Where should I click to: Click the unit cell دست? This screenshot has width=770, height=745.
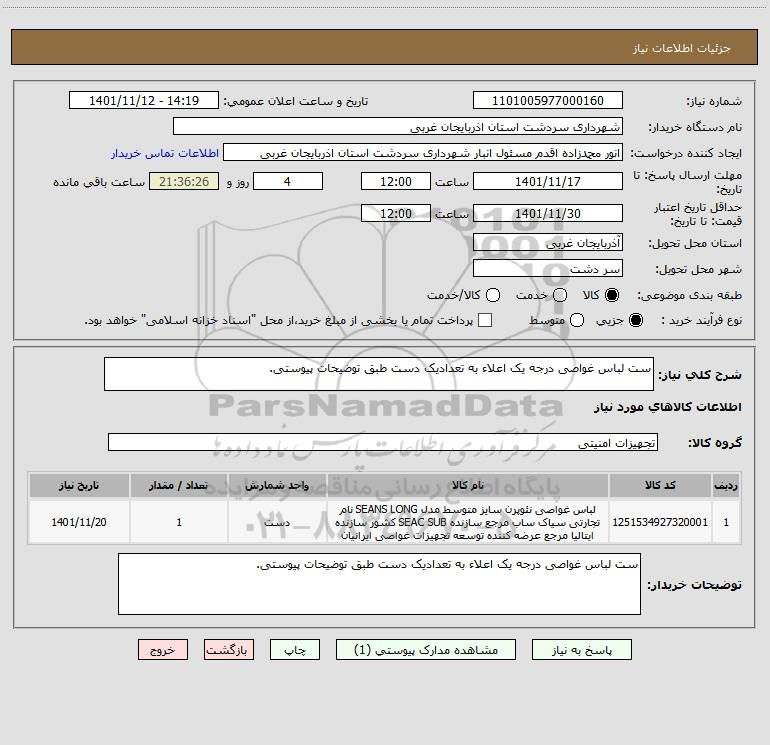point(277,522)
